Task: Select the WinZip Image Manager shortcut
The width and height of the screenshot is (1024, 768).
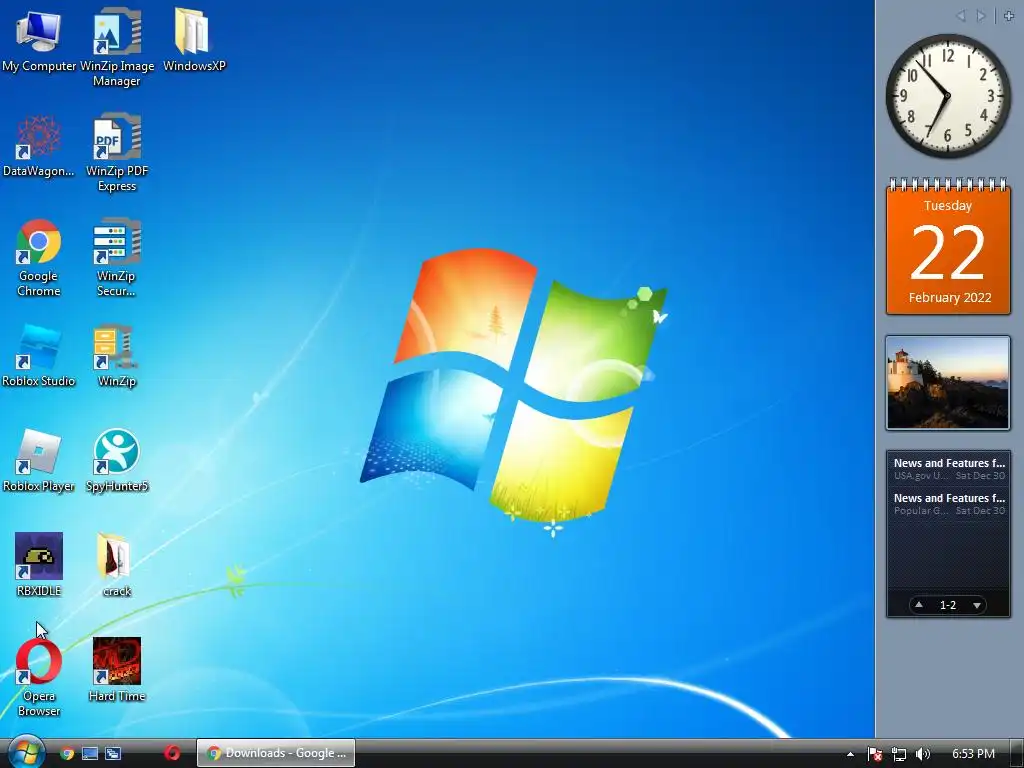Action: [117, 47]
